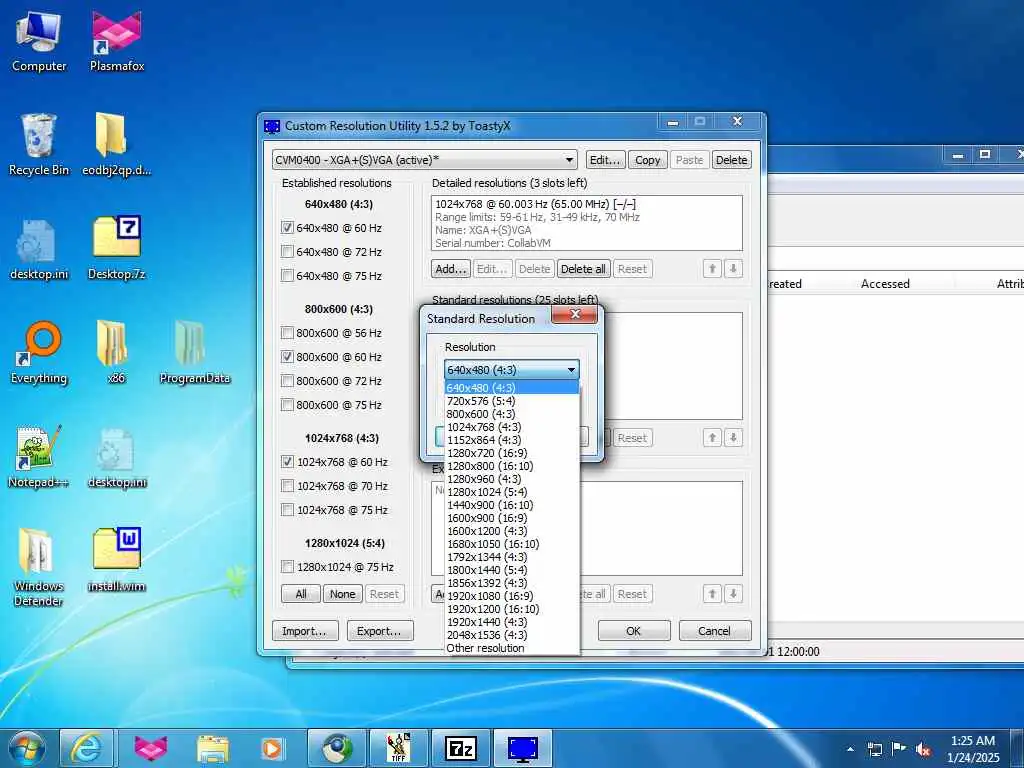
Task: Move detailed resolution down with arrow
Action: point(733,268)
